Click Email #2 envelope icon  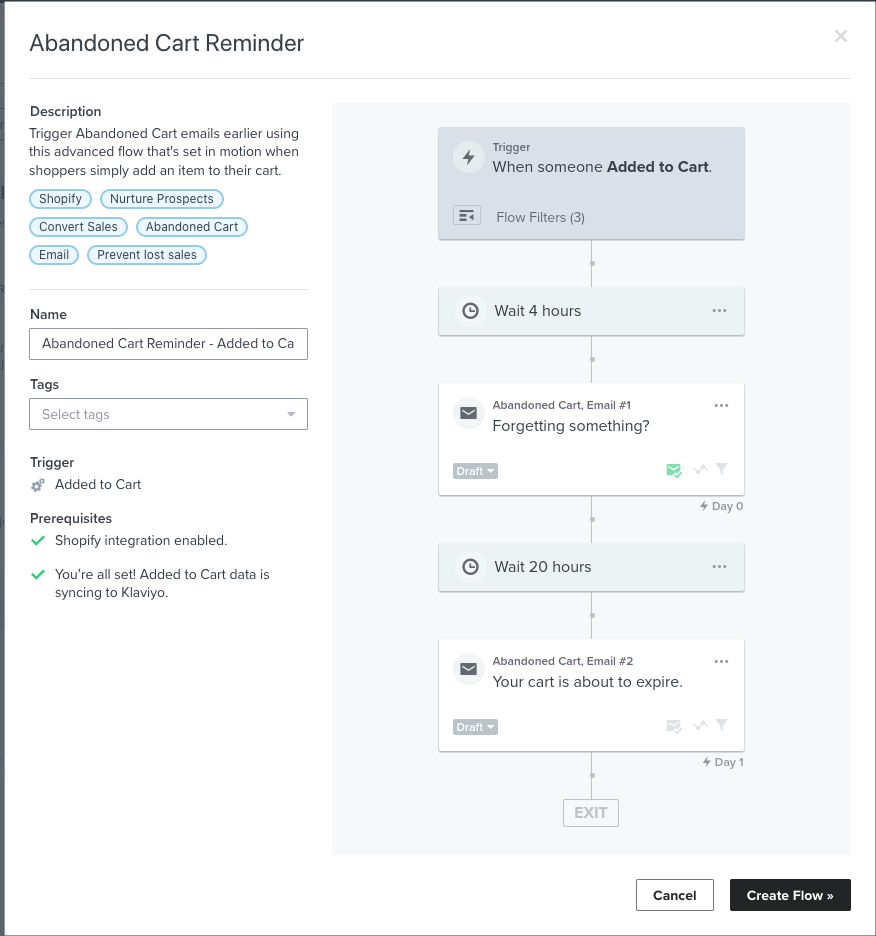click(469, 669)
